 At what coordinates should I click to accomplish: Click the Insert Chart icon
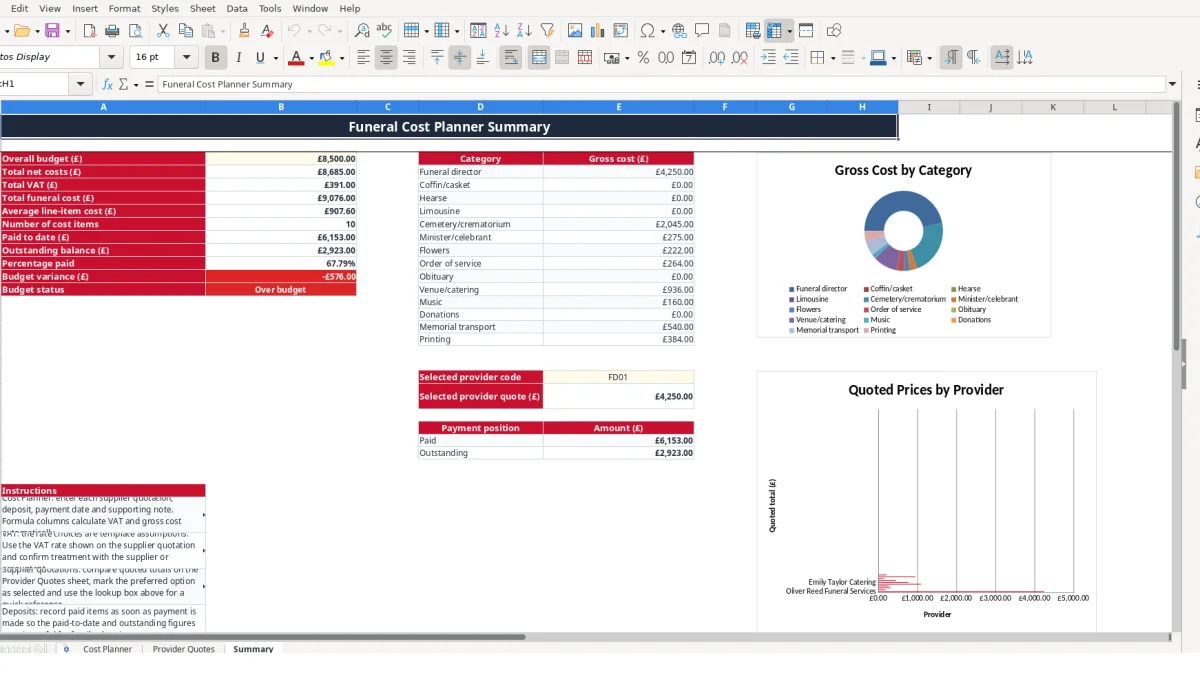[598, 31]
